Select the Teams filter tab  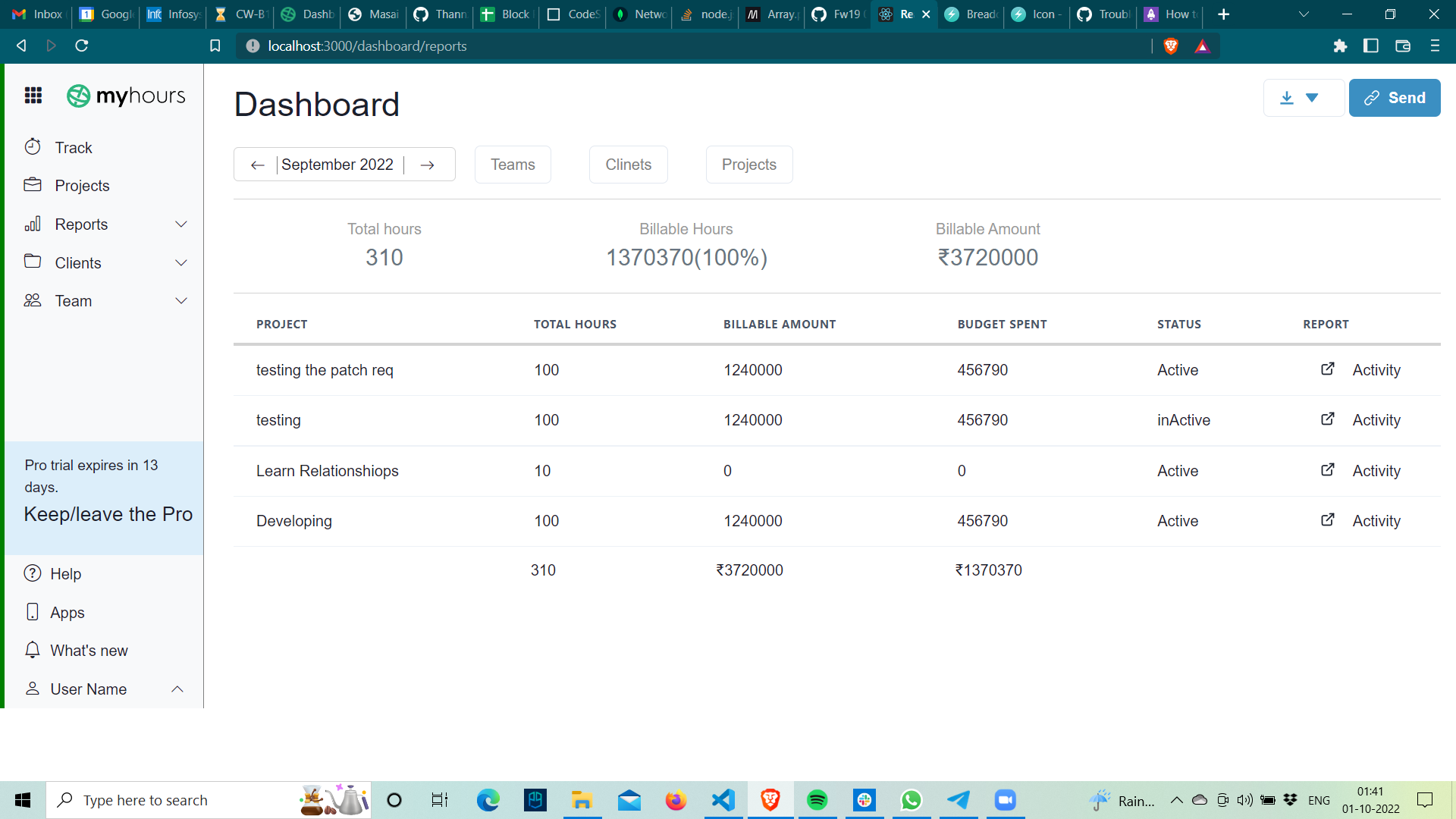[513, 165]
